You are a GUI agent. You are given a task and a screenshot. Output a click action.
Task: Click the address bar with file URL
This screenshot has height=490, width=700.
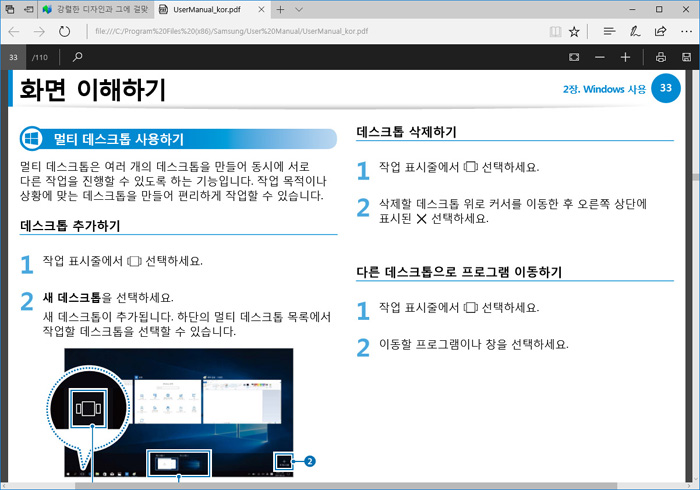pos(300,31)
